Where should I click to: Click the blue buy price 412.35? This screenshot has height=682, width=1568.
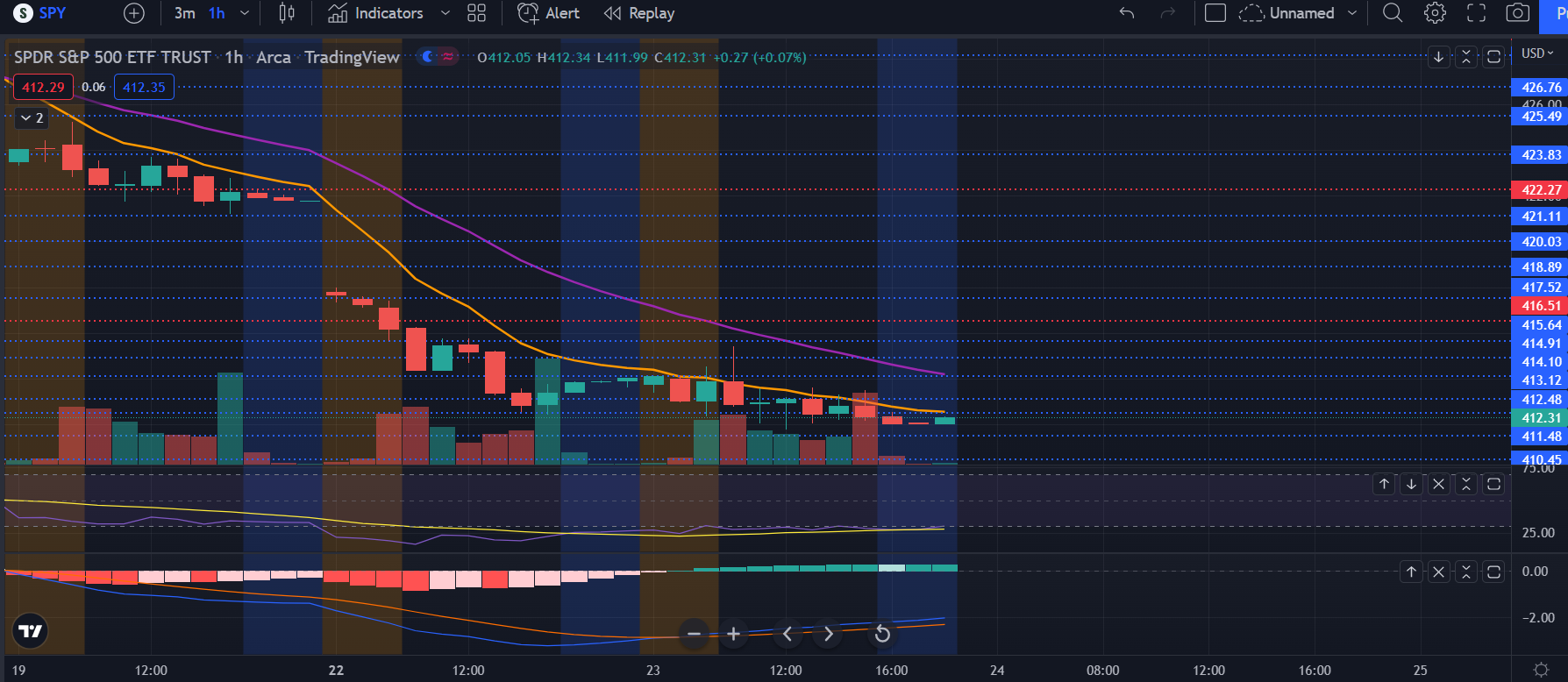tap(144, 87)
